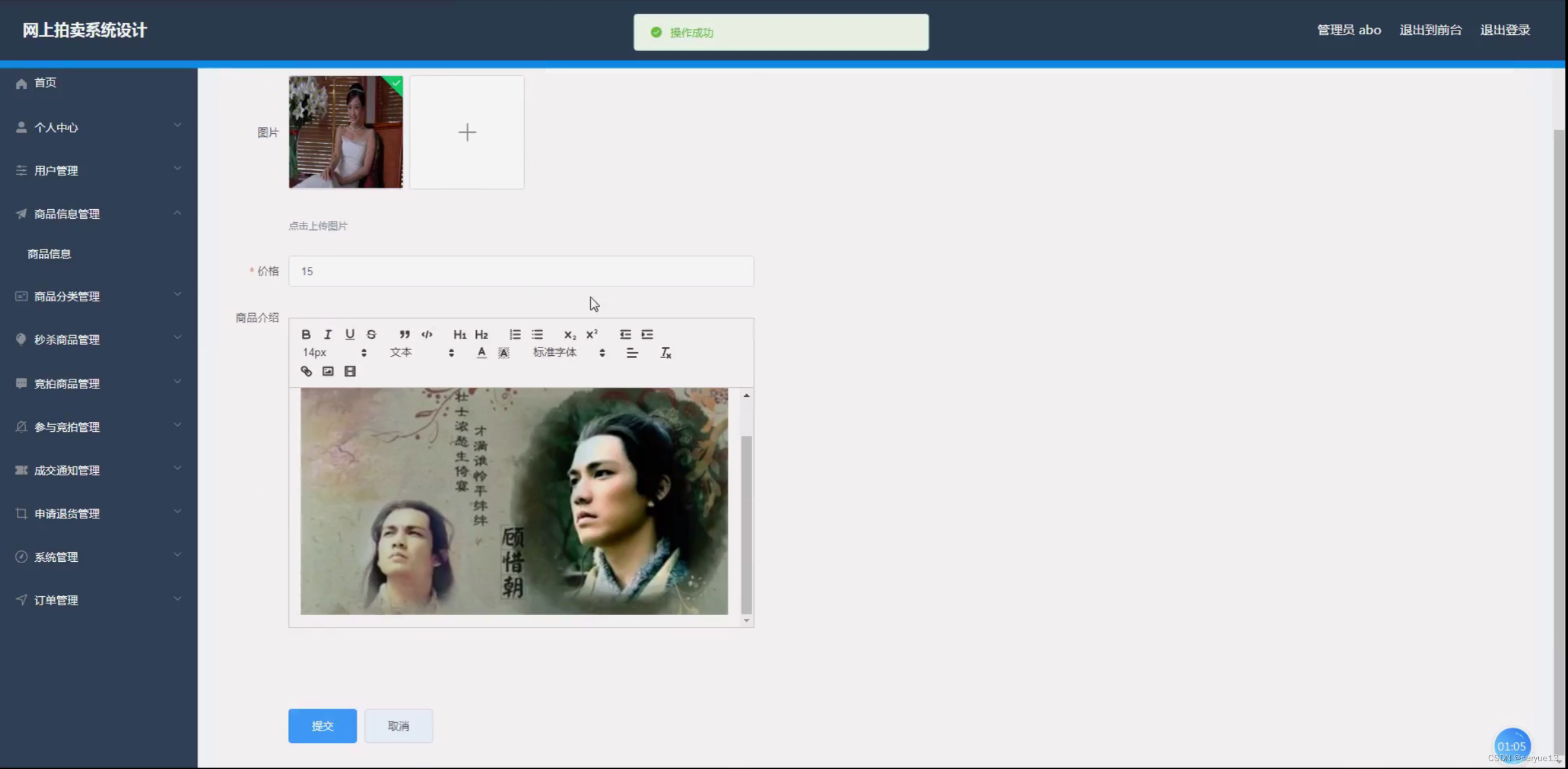Insert a video into the editor
The height and width of the screenshot is (769, 1568).
pos(350,372)
